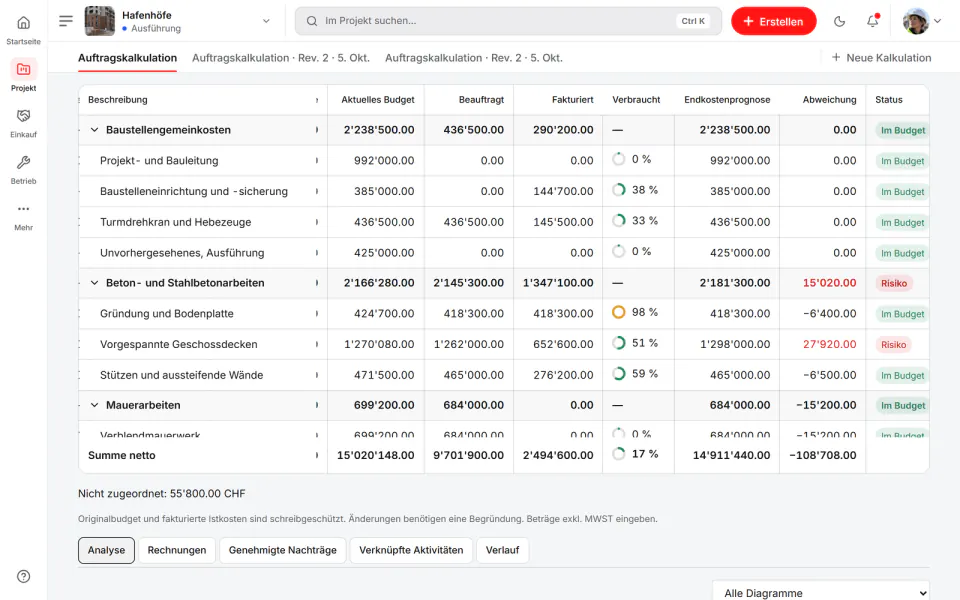Collapse Beton- und Stahlbetonarbeiten group

(94, 283)
